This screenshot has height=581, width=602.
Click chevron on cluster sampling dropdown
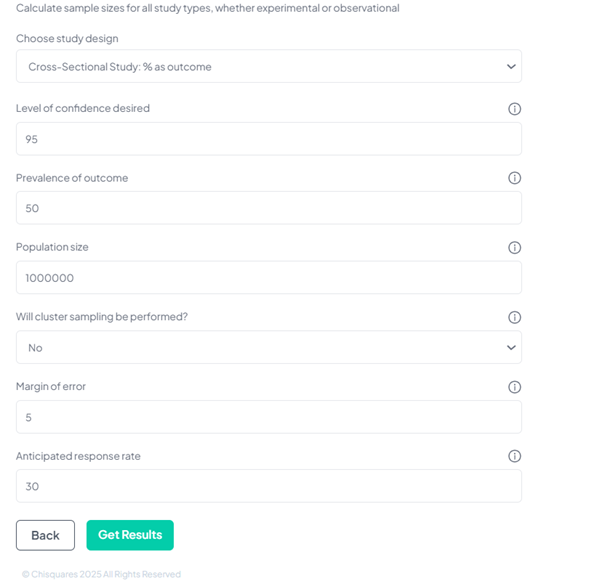tap(511, 348)
